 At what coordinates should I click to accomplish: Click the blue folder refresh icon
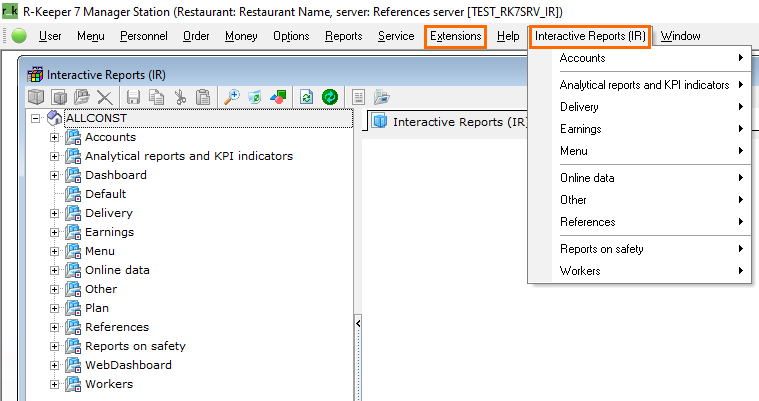pyautogui.click(x=255, y=97)
